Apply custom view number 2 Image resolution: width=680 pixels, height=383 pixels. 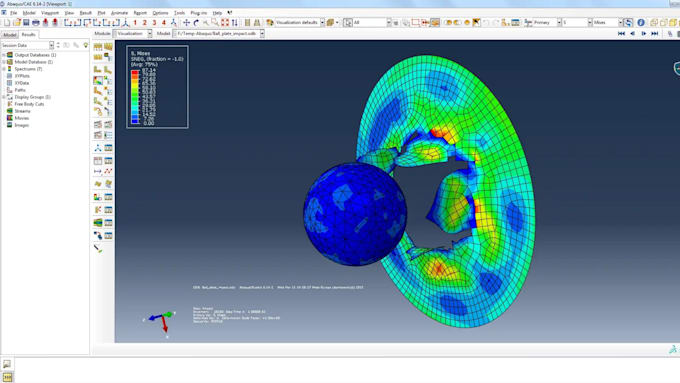[145, 23]
